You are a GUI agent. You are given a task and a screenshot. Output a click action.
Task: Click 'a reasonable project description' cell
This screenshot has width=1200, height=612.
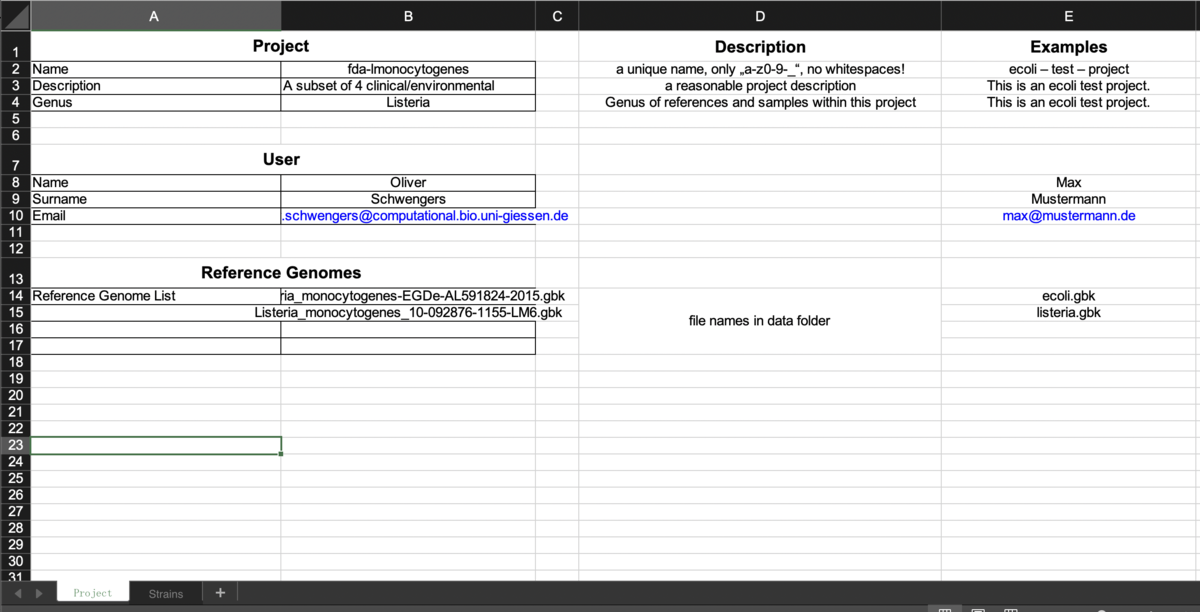760,86
